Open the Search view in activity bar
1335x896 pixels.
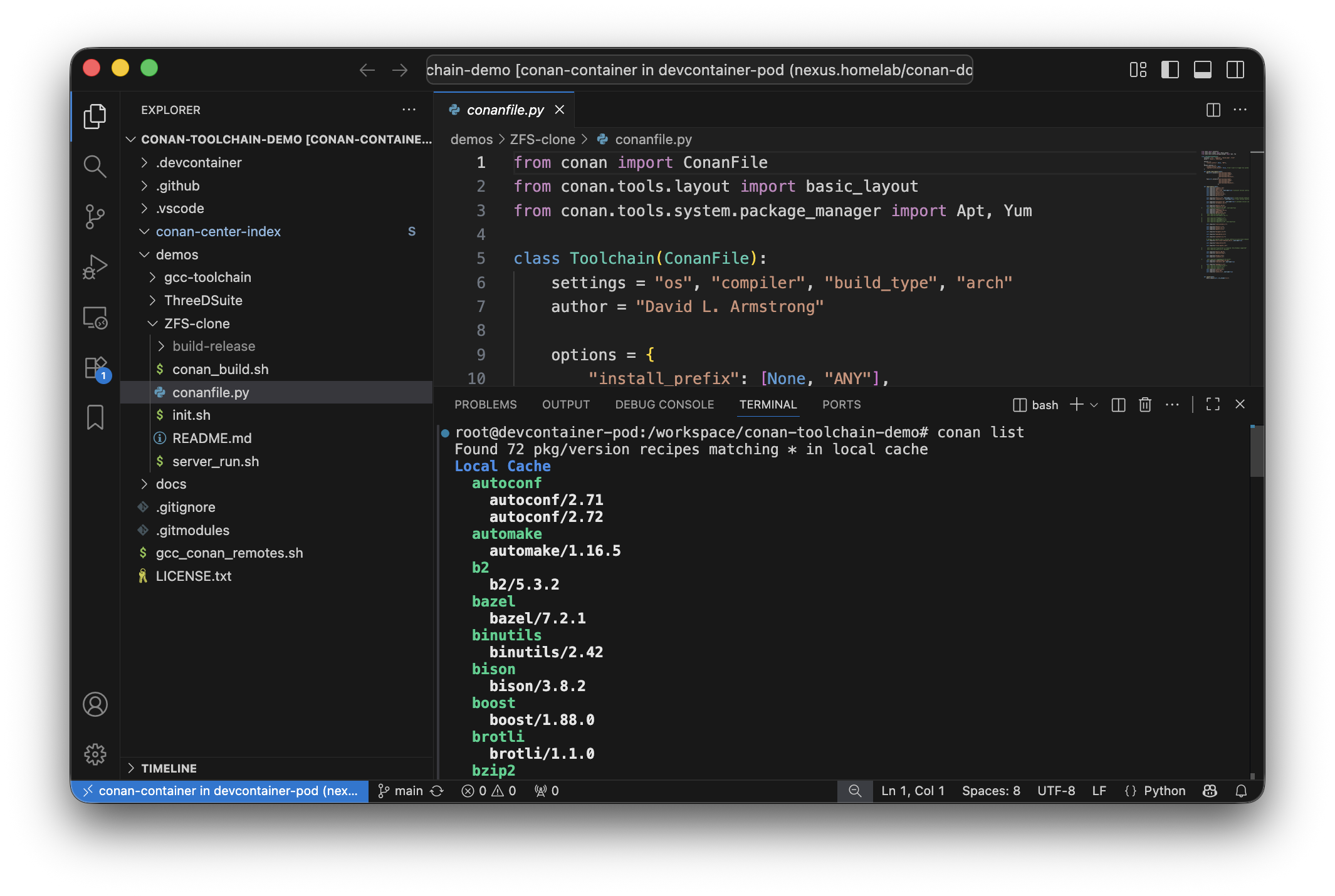coord(95,166)
